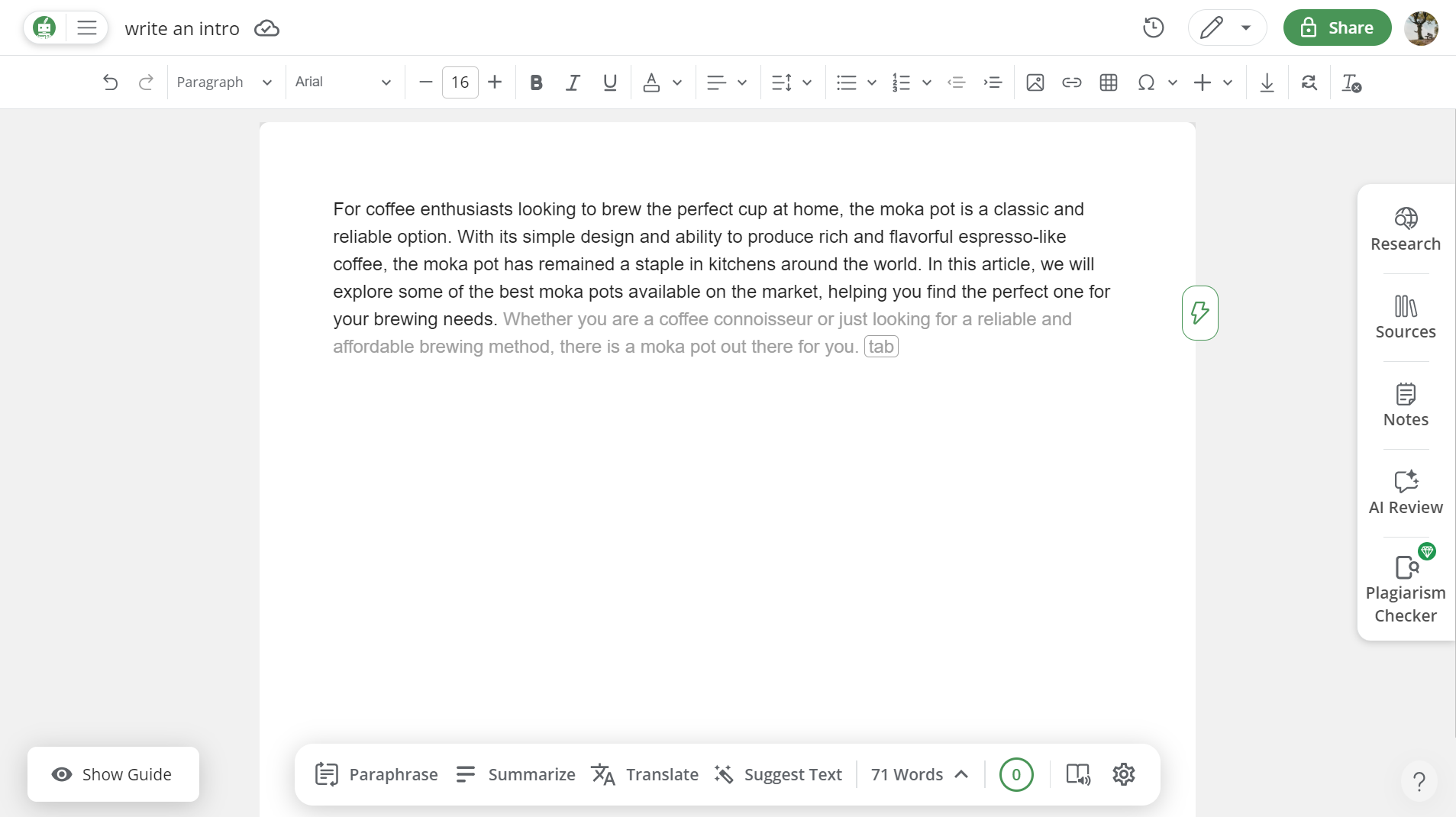Open the Research panel
The width and height of the screenshot is (1456, 817).
pyautogui.click(x=1405, y=229)
